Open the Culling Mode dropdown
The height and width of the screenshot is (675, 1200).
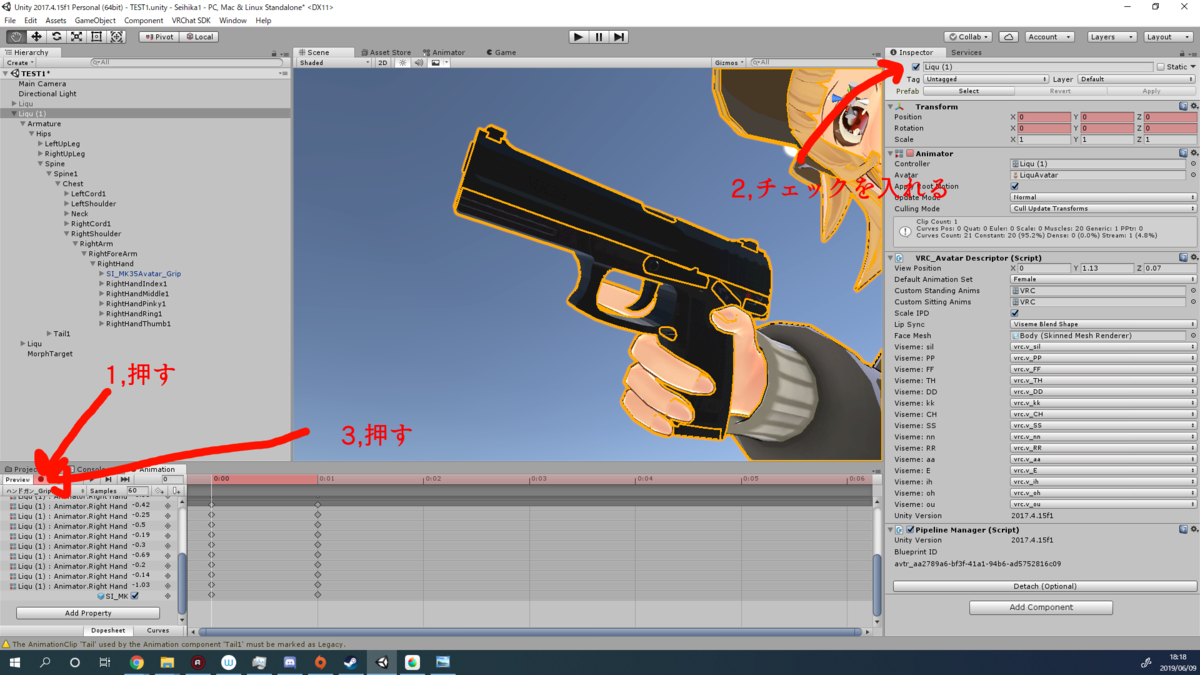(x=1104, y=209)
